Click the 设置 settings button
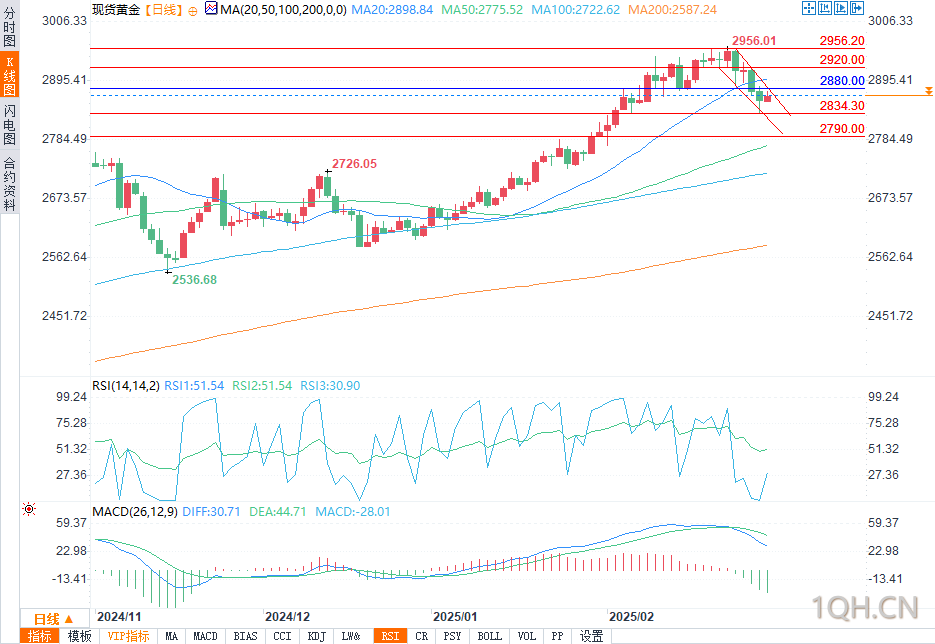 [x=592, y=636]
